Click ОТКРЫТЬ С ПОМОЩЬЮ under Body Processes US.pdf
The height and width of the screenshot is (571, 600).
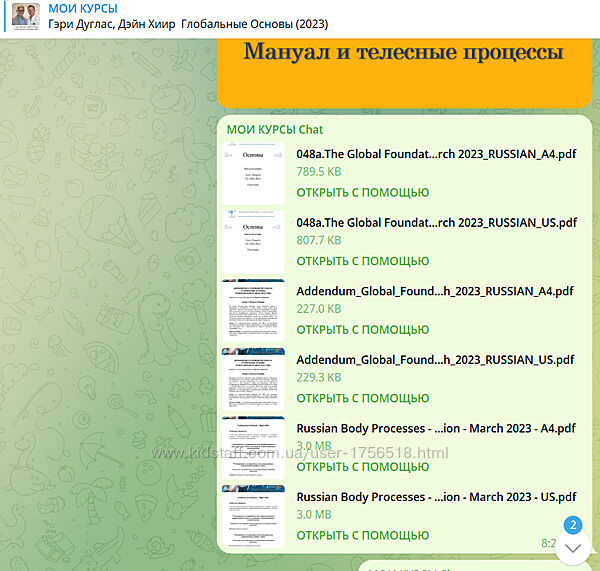(x=362, y=535)
